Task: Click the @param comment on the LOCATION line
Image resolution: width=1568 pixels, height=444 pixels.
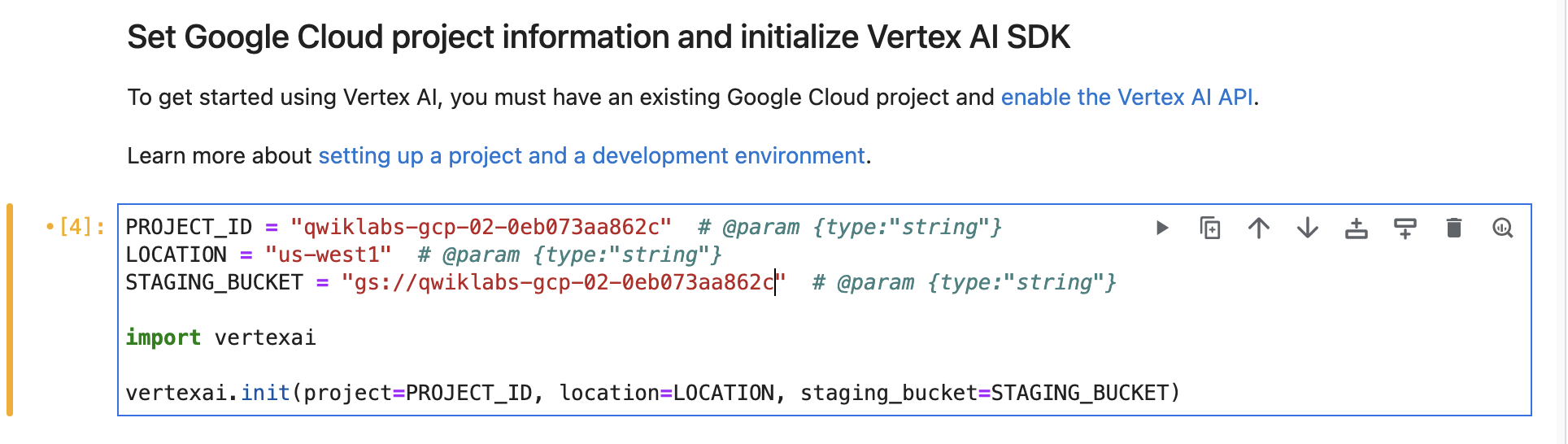Action: click(x=569, y=255)
